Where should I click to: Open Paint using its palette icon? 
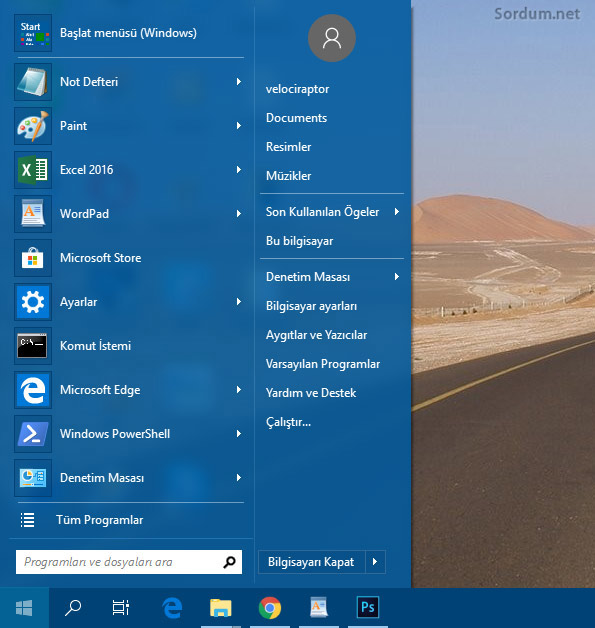(x=33, y=126)
